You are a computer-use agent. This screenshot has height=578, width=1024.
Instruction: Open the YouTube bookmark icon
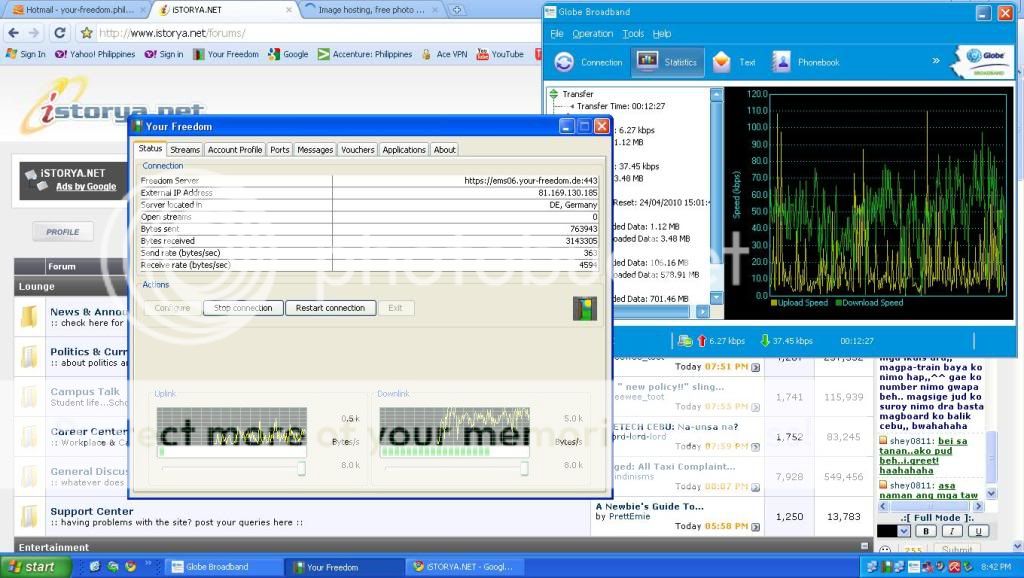pos(483,54)
